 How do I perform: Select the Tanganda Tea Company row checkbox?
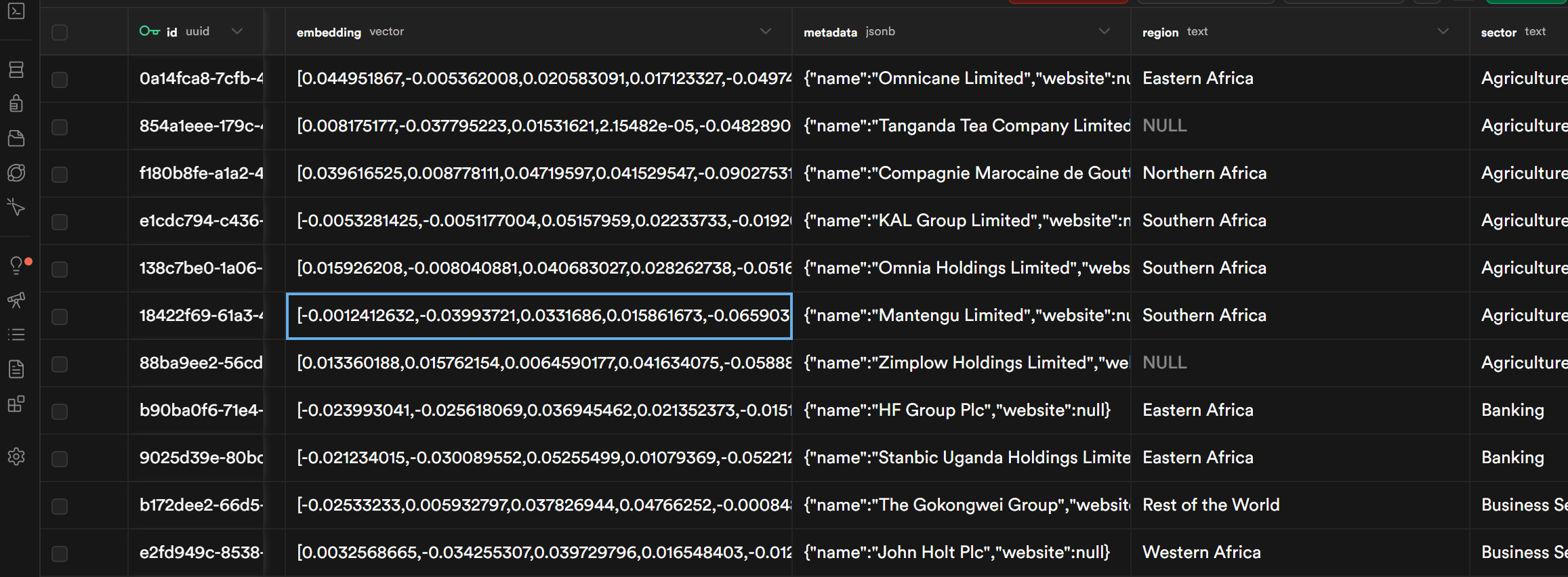point(60,127)
